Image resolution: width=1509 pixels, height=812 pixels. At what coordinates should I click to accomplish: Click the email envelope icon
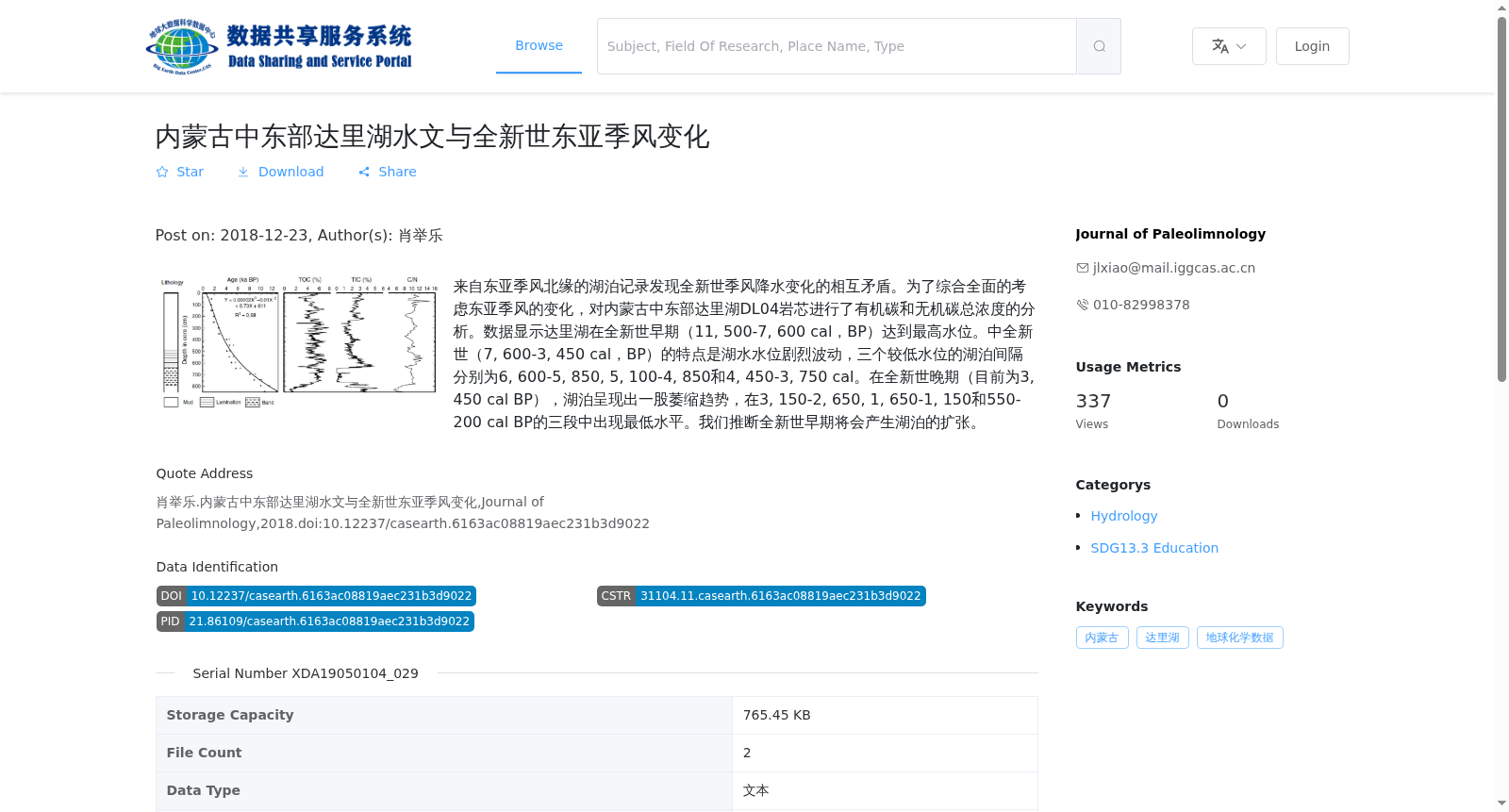[1083, 268]
